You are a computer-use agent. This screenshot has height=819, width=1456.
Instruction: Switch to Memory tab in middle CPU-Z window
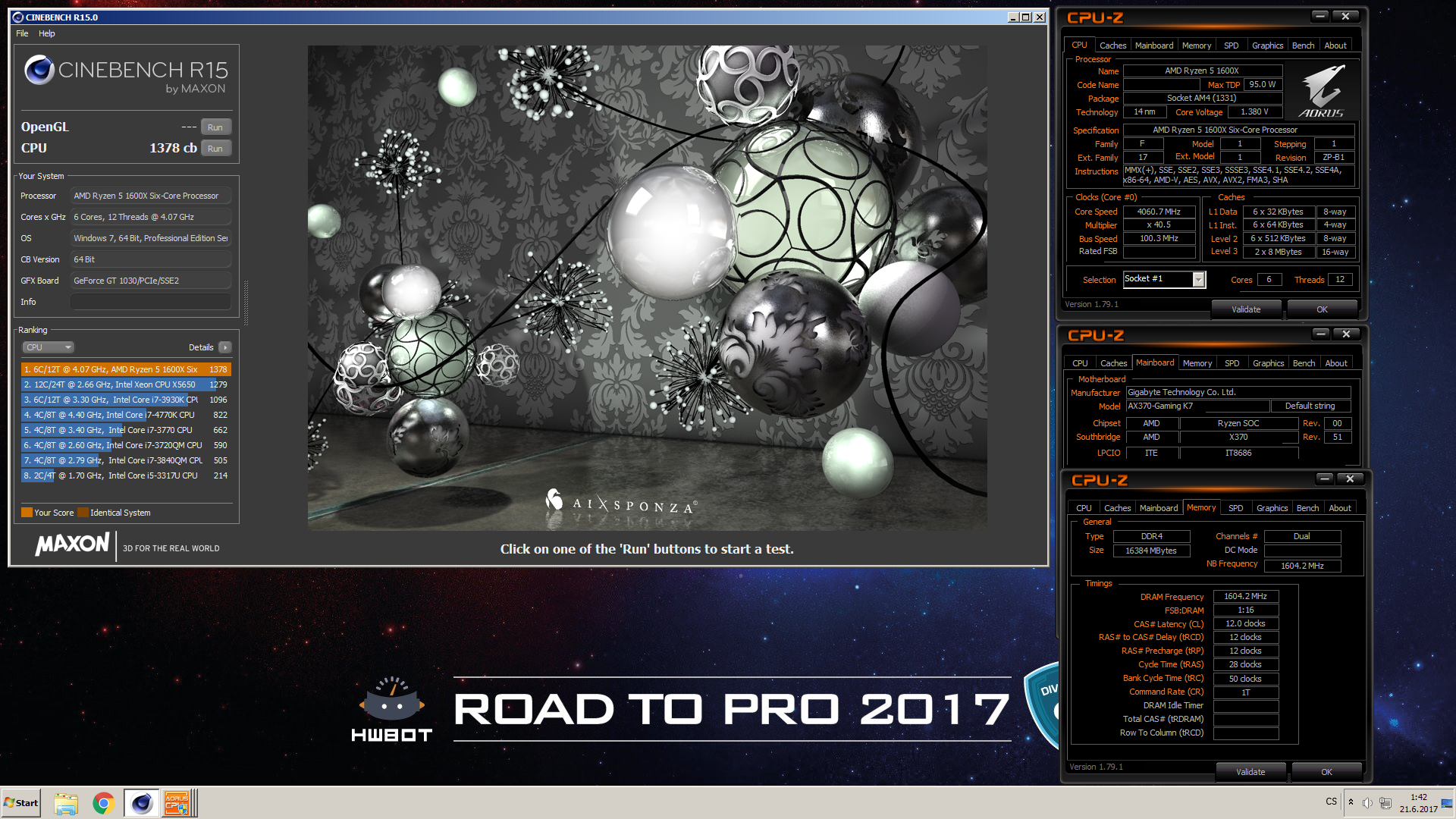coord(1197,363)
